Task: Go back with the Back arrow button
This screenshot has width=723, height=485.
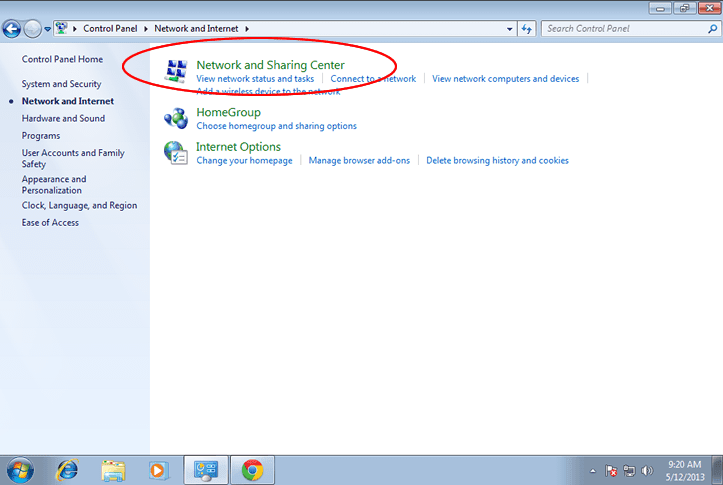Action: 12,29
